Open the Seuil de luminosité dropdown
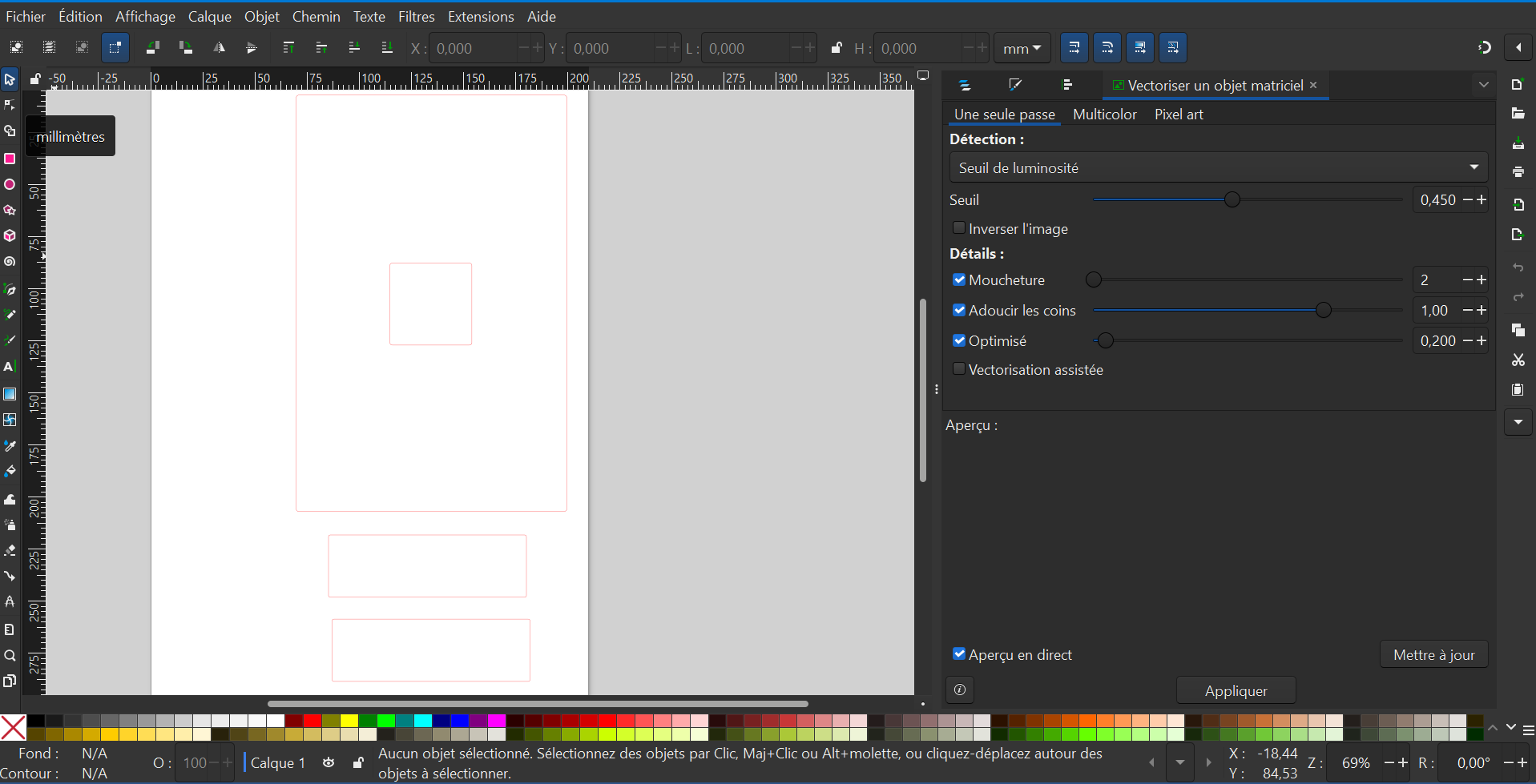1536x784 pixels. click(x=1218, y=167)
